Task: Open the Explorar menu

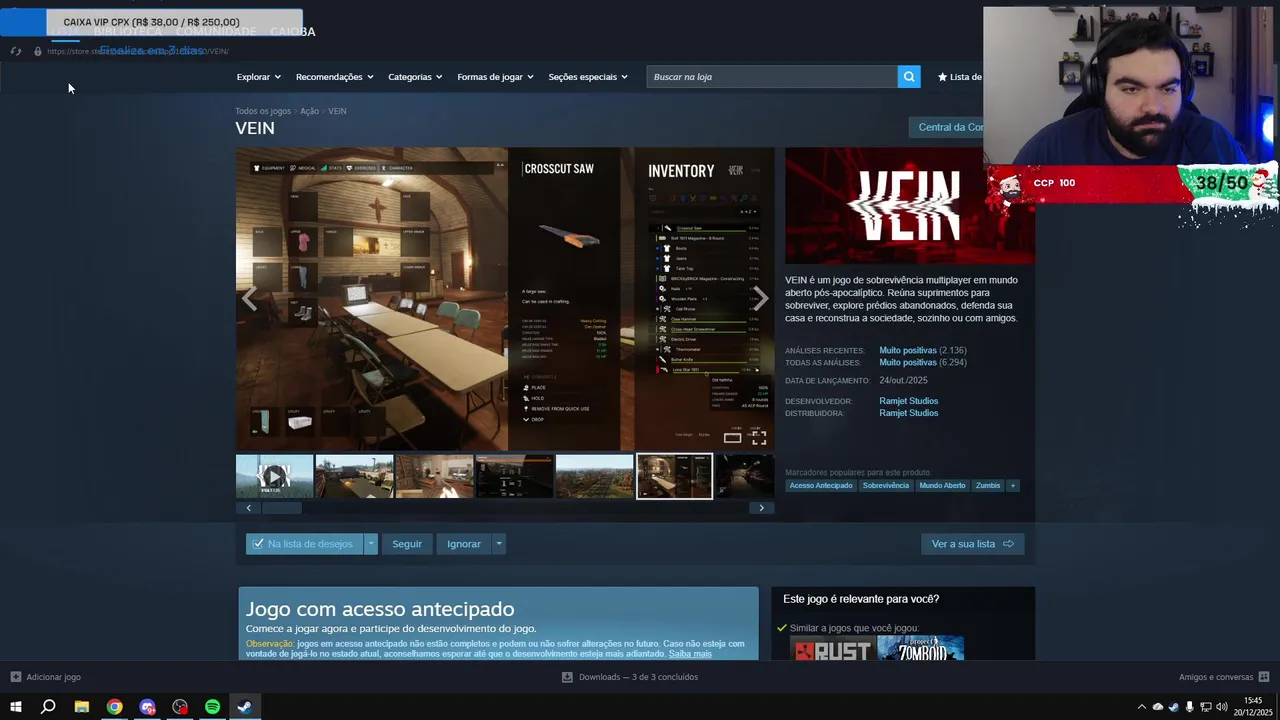Action: click(x=259, y=77)
